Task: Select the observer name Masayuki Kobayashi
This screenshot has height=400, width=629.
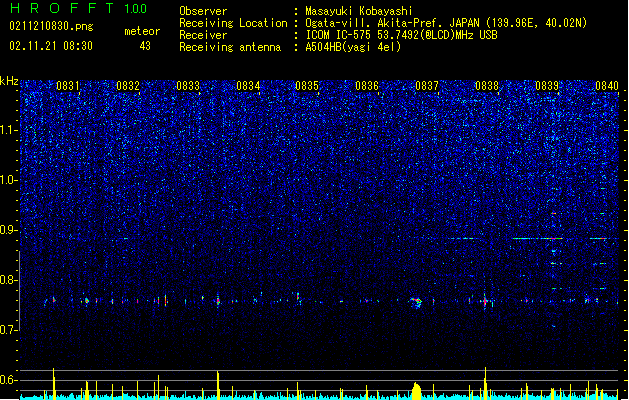Action: (359, 11)
